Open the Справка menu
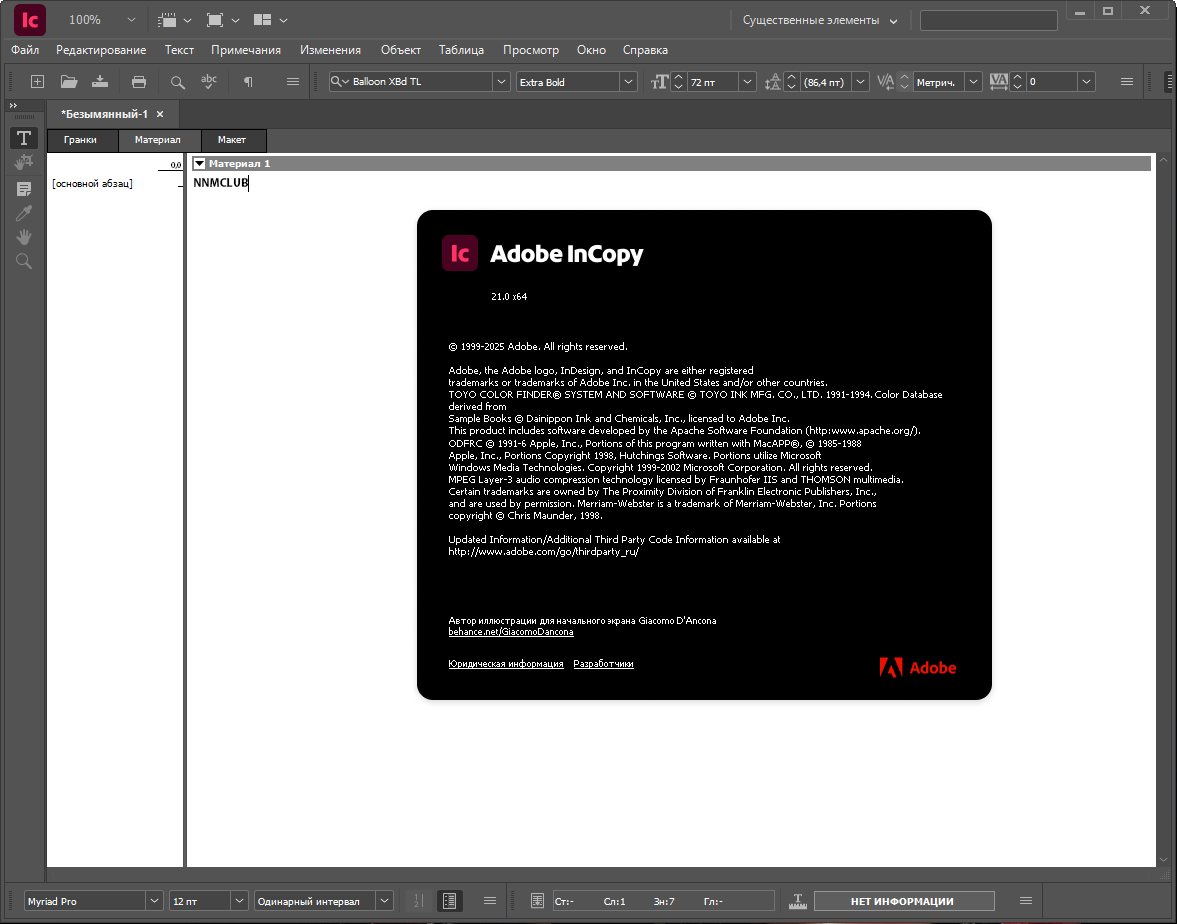 [645, 50]
